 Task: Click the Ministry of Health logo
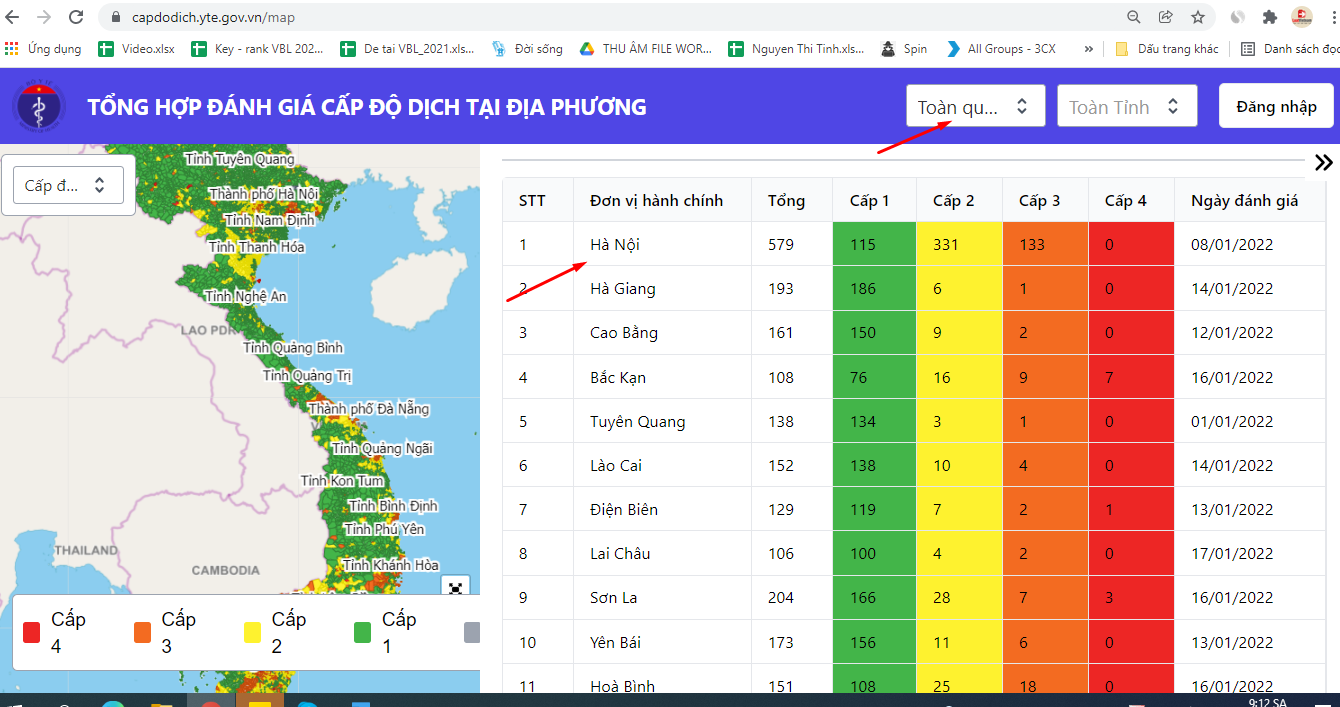(x=39, y=106)
